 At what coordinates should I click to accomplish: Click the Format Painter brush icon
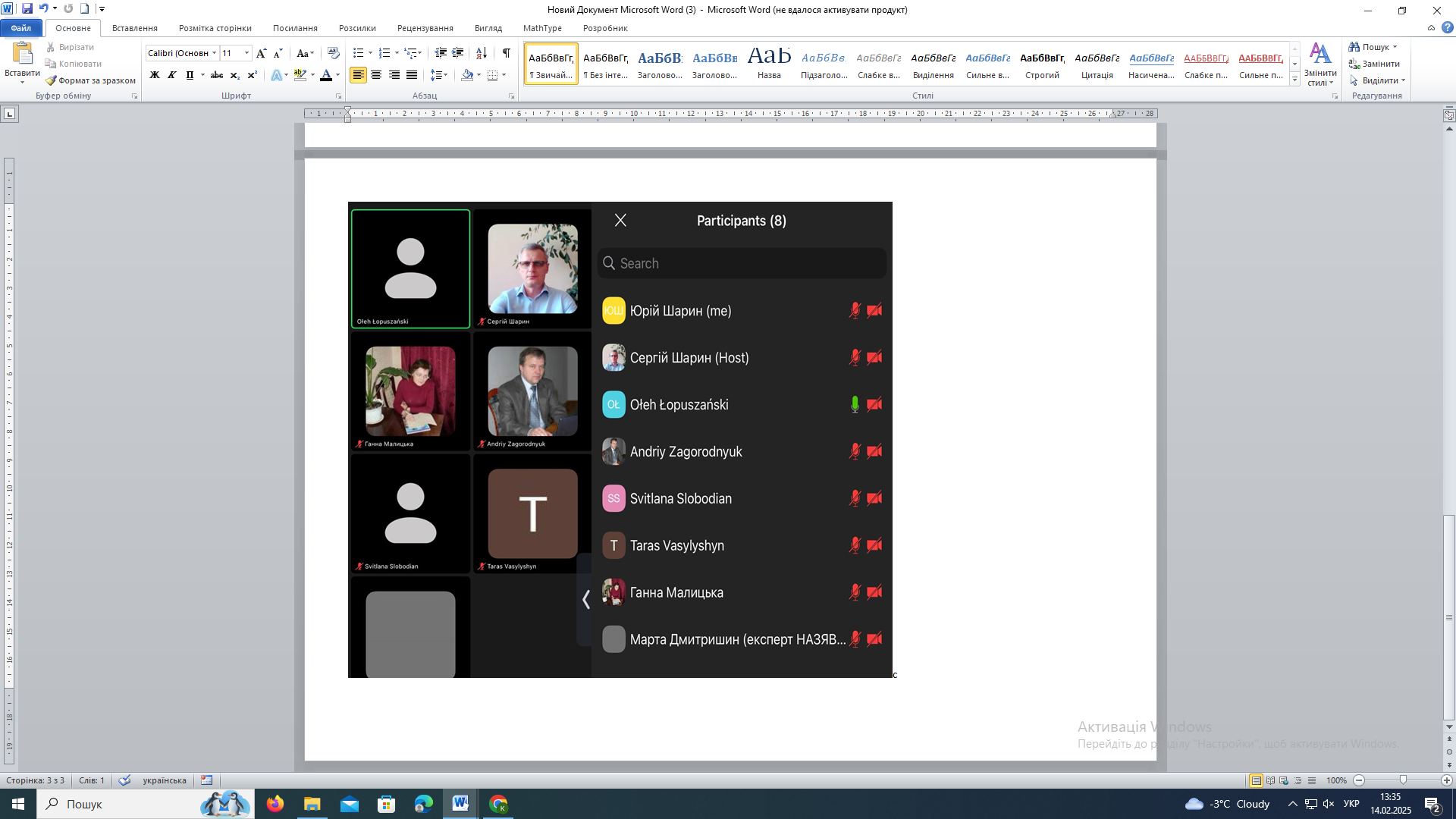click(51, 80)
